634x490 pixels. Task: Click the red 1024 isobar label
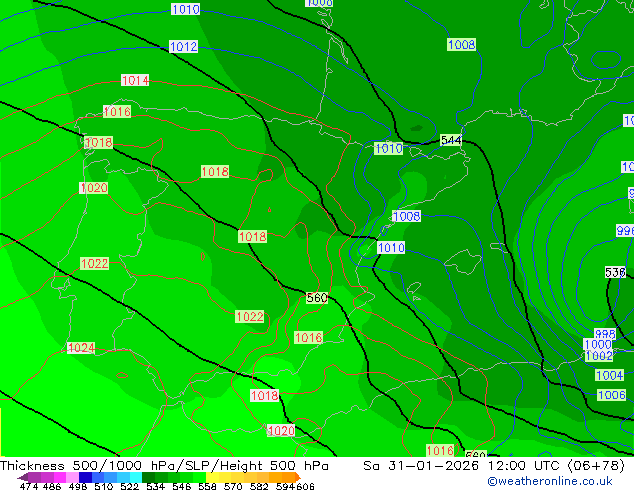(x=81, y=348)
